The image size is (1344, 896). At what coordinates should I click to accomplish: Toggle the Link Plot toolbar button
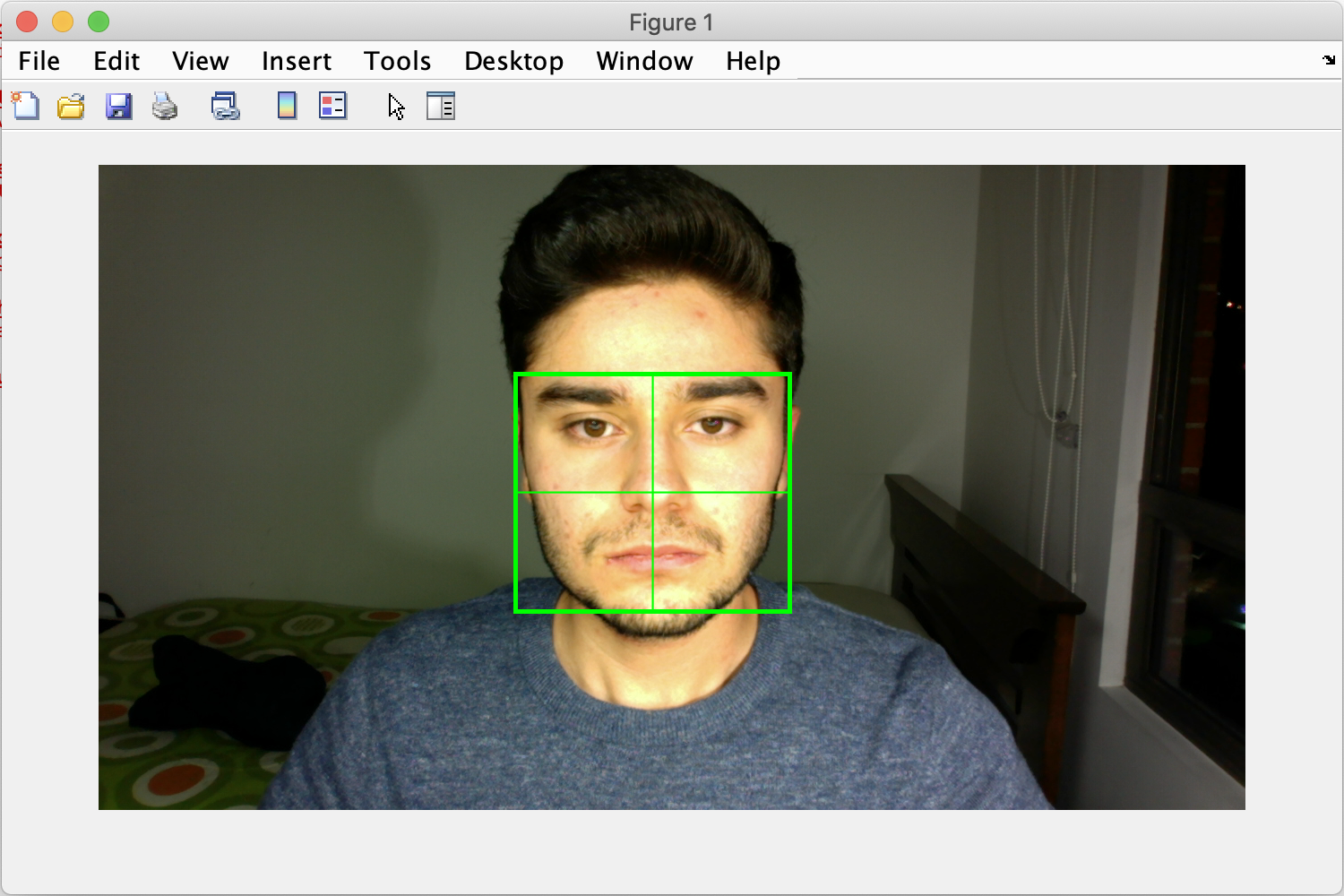[x=225, y=107]
